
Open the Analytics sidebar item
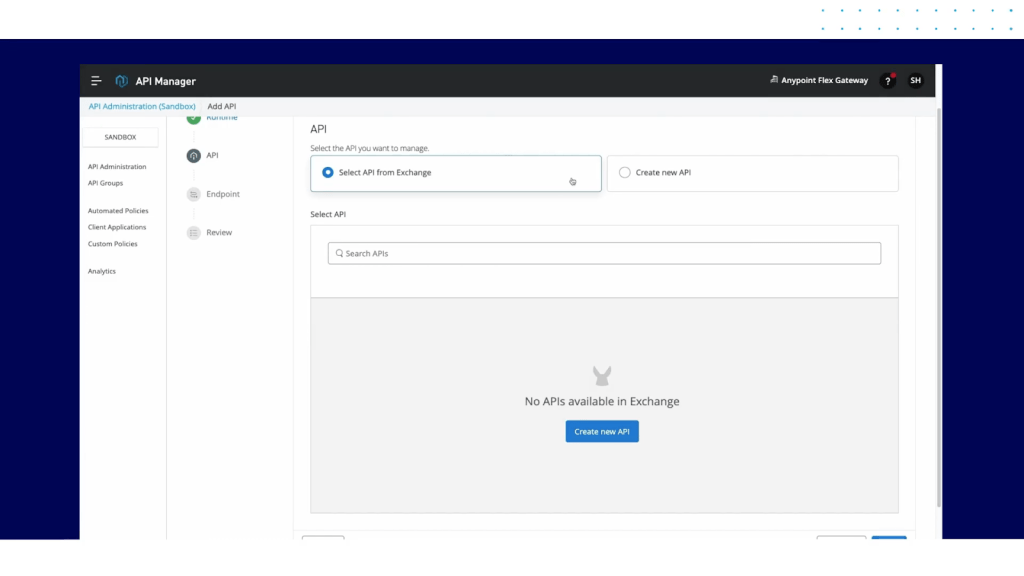tap(102, 271)
